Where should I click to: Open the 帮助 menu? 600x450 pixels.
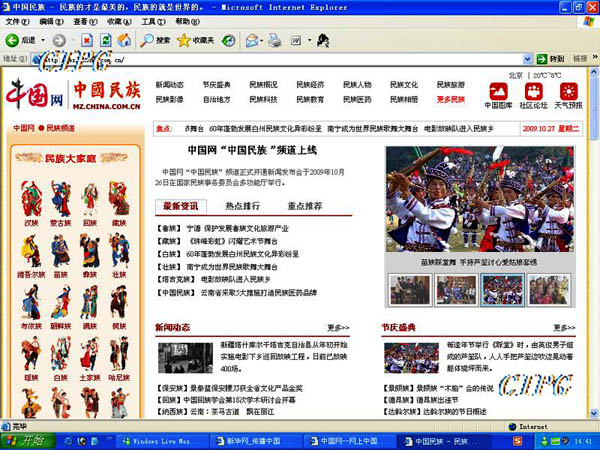click(x=188, y=22)
